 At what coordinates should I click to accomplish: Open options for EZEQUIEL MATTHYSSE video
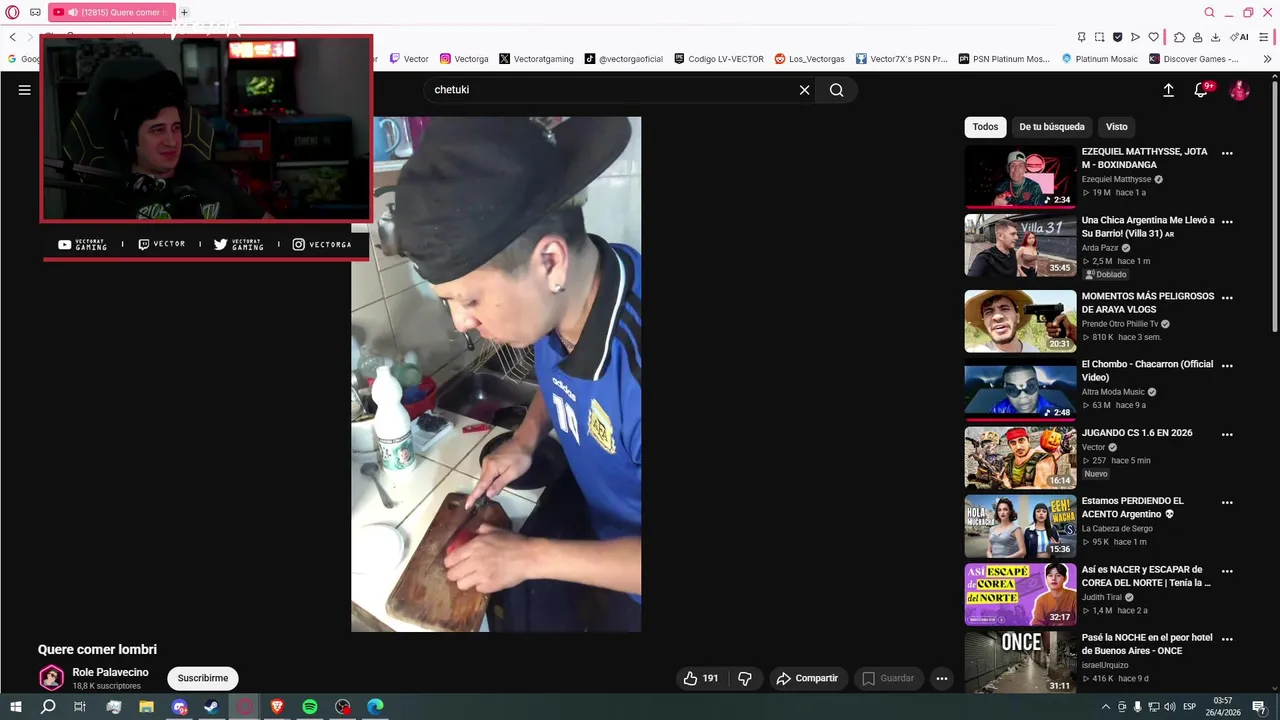click(x=1227, y=153)
